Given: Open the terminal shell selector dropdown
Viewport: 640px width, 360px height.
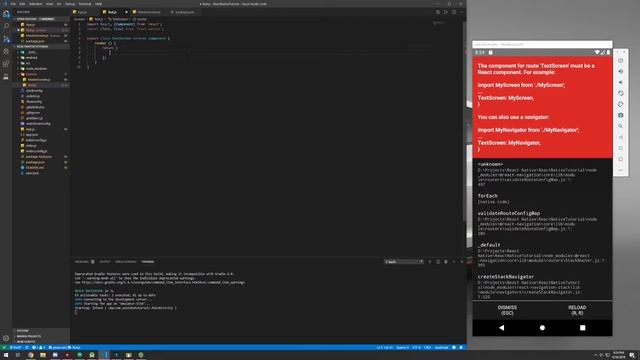Looking at the screenshot, I should (x=404, y=262).
